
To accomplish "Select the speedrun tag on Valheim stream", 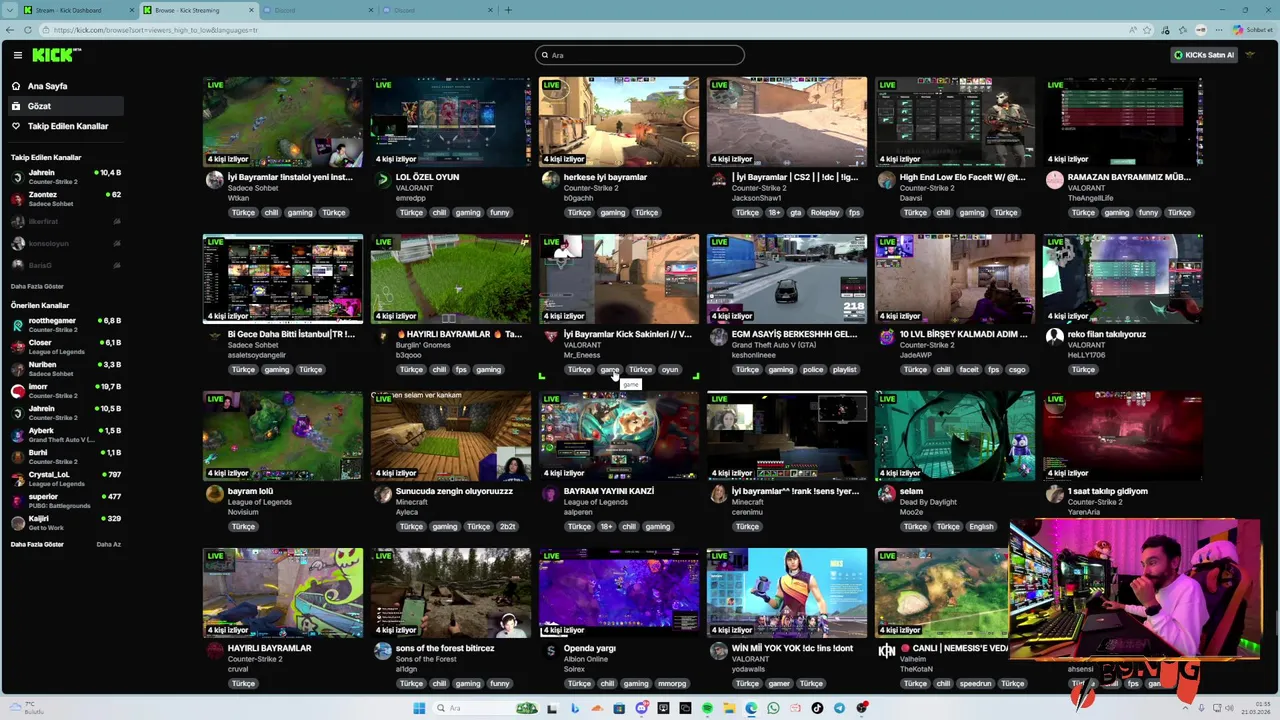I will pos(975,683).
